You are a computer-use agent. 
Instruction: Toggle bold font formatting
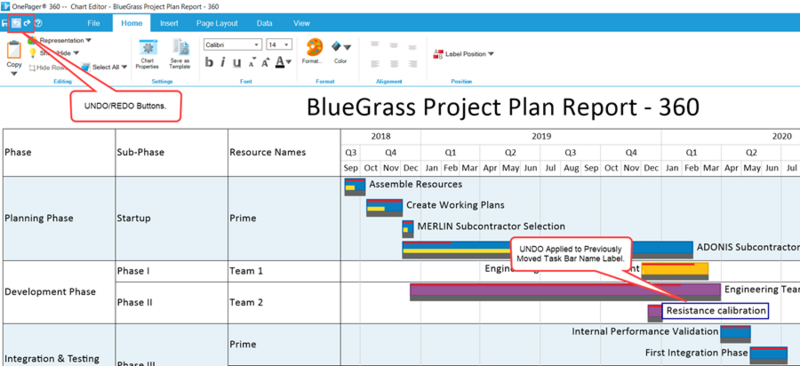(x=209, y=63)
